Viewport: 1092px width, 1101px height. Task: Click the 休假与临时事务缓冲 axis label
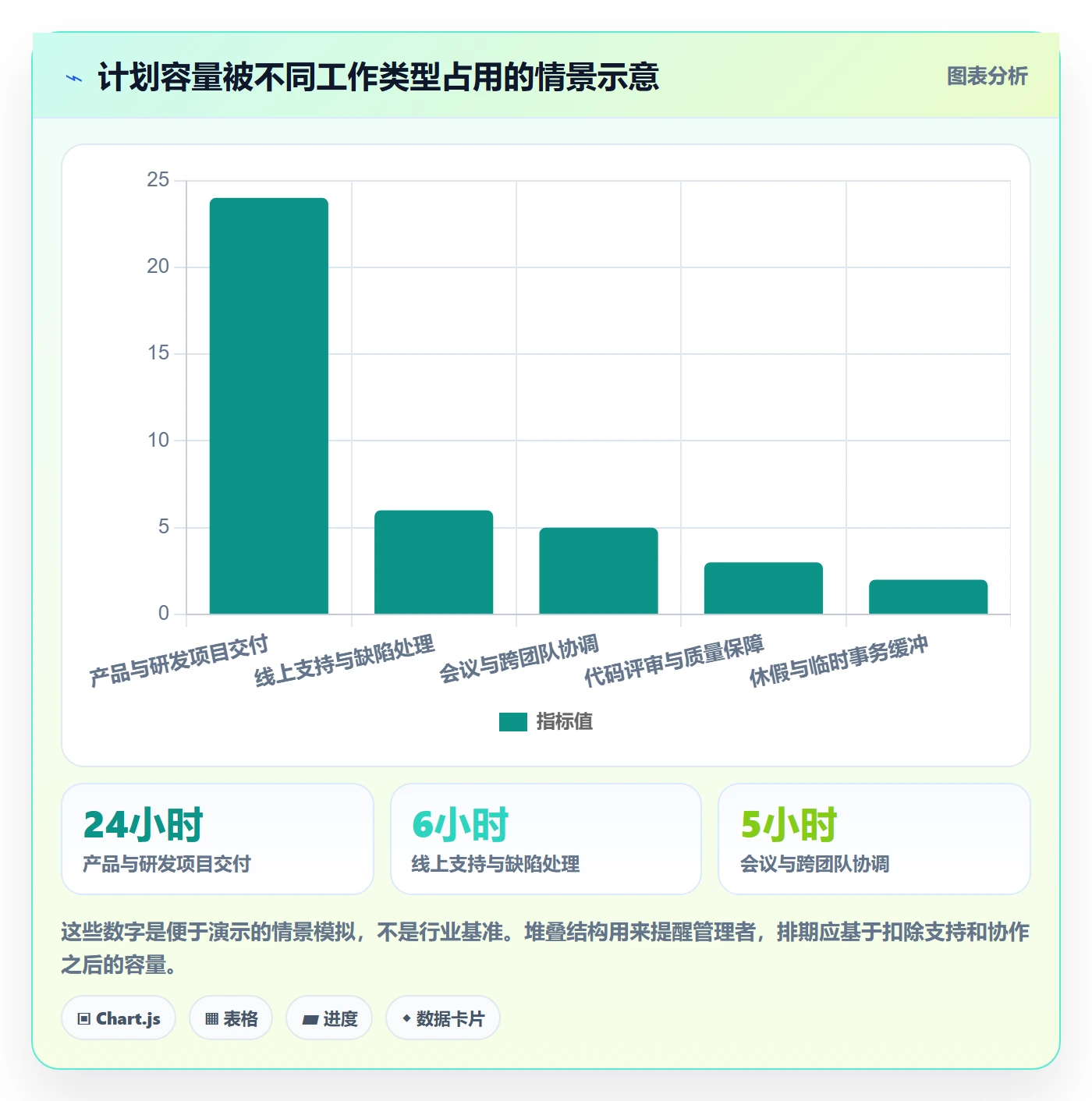(x=838, y=660)
